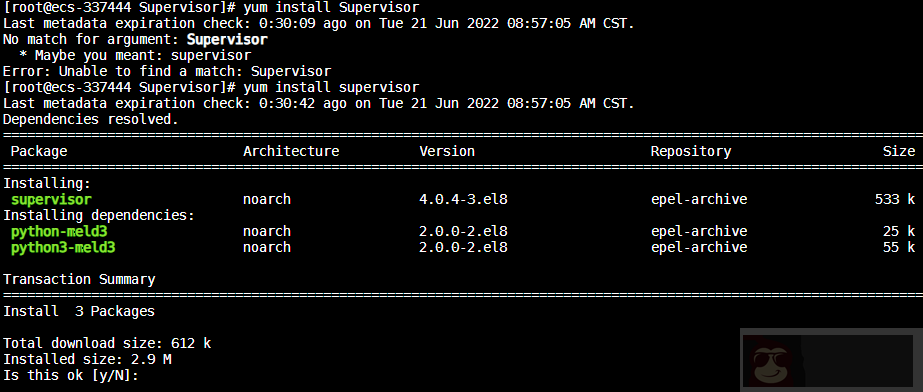Click 'Installed size: 2.9 M' line
Image resolution: width=923 pixels, height=392 pixels.
coord(87,359)
